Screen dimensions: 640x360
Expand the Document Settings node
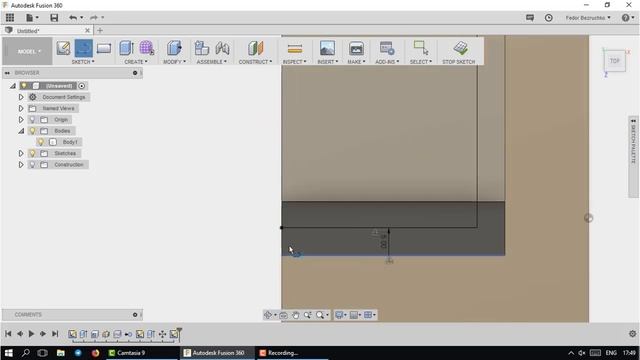(21, 97)
